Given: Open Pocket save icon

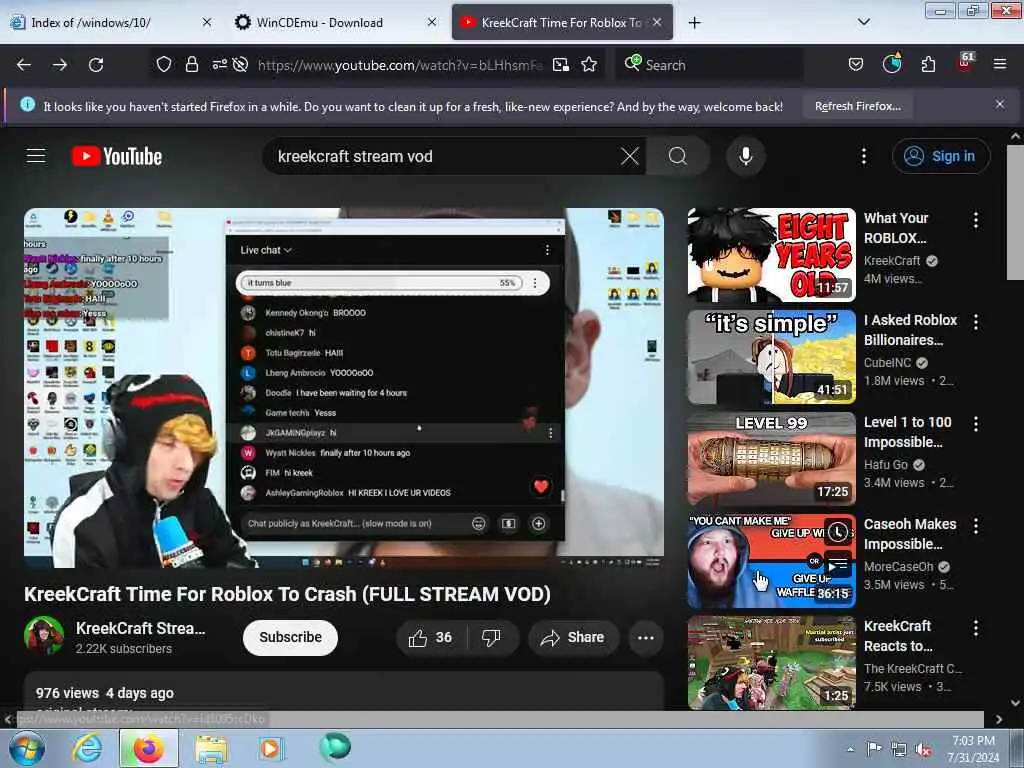Looking at the screenshot, I should tap(856, 65).
